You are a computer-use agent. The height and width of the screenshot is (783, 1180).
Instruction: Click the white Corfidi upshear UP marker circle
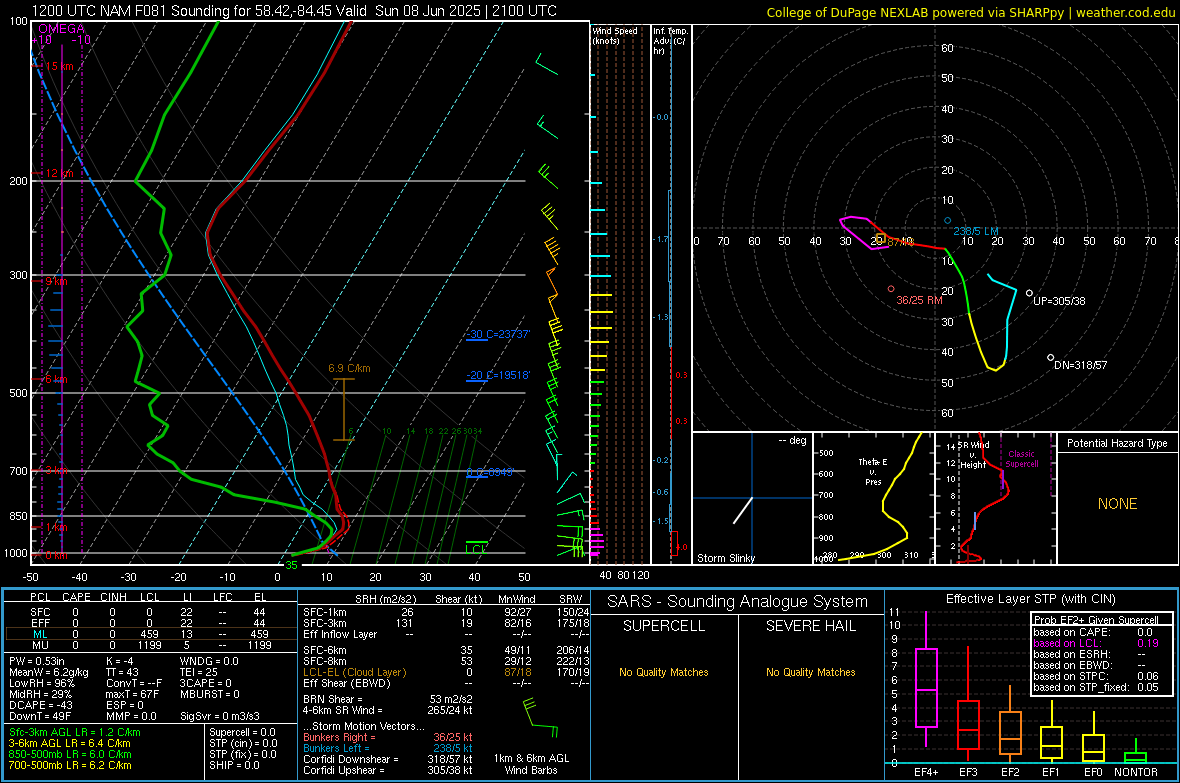coord(1029,293)
